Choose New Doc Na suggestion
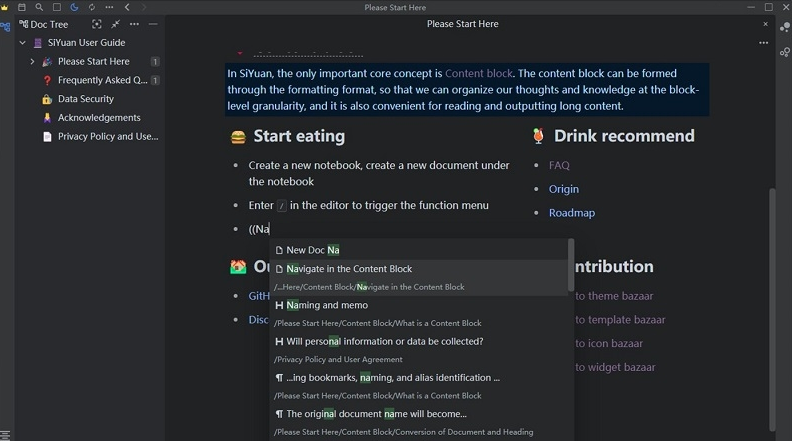Image resolution: width=792 pixels, height=441 pixels. click(x=419, y=250)
